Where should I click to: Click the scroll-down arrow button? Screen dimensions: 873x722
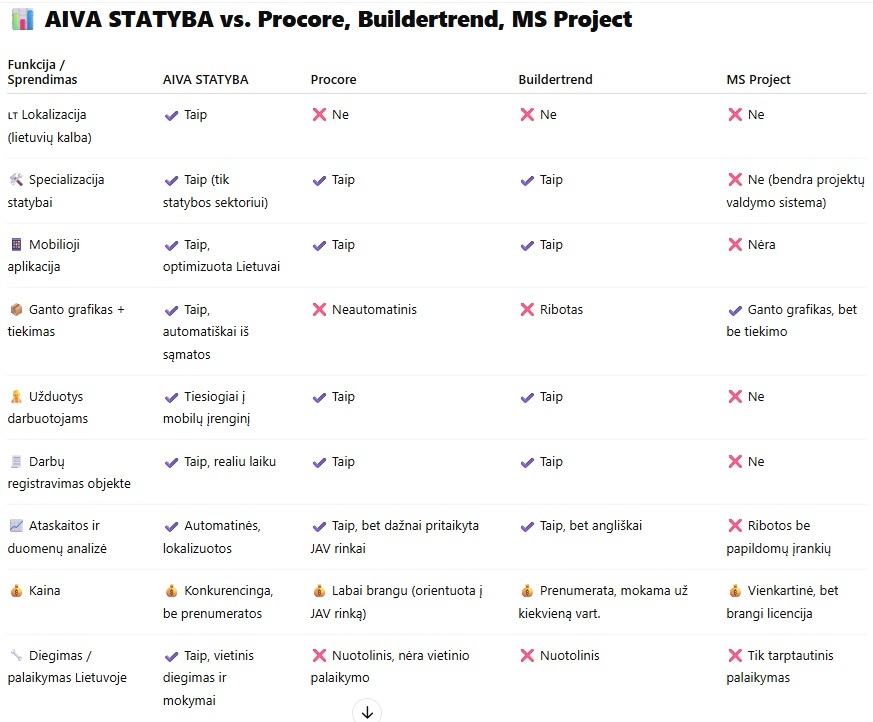(367, 711)
